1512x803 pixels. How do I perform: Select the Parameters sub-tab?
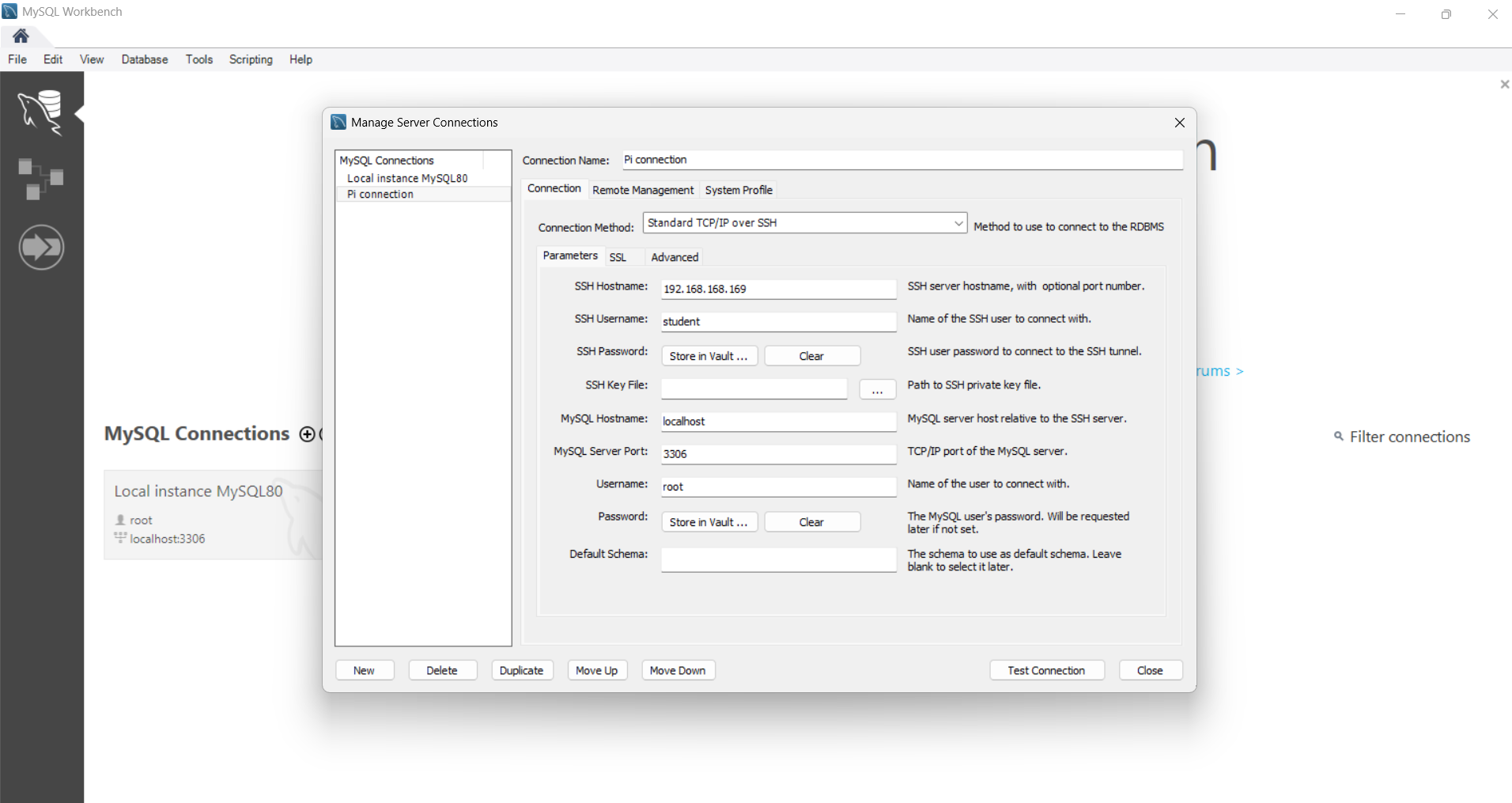570,256
